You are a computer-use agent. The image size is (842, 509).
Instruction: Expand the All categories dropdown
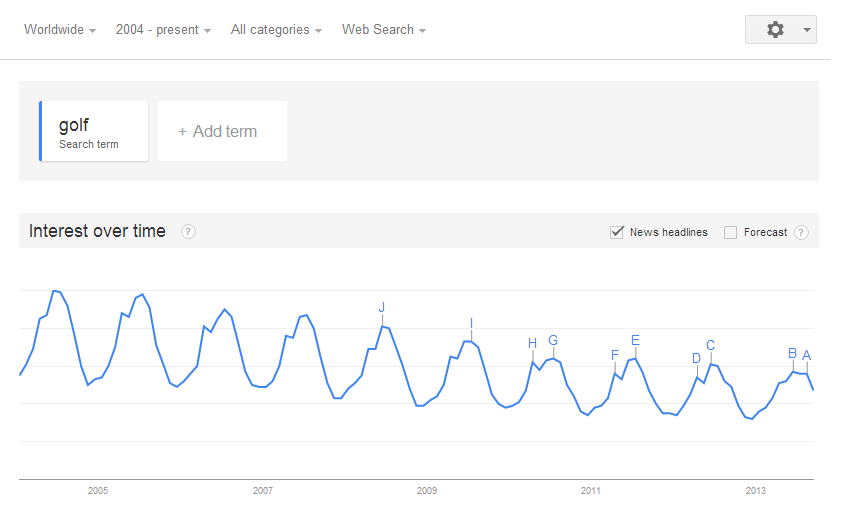coord(276,30)
